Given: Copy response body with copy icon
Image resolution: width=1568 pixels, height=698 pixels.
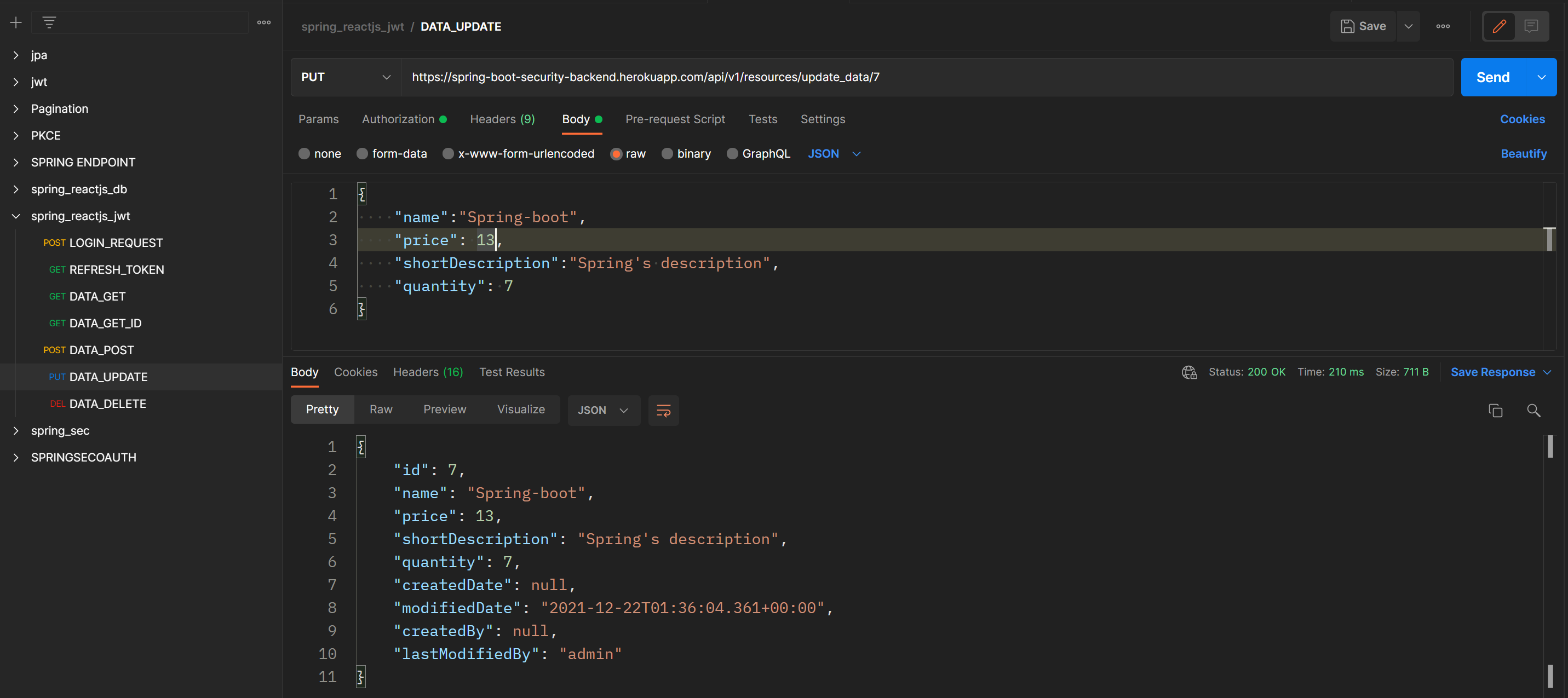Looking at the screenshot, I should pyautogui.click(x=1496, y=410).
